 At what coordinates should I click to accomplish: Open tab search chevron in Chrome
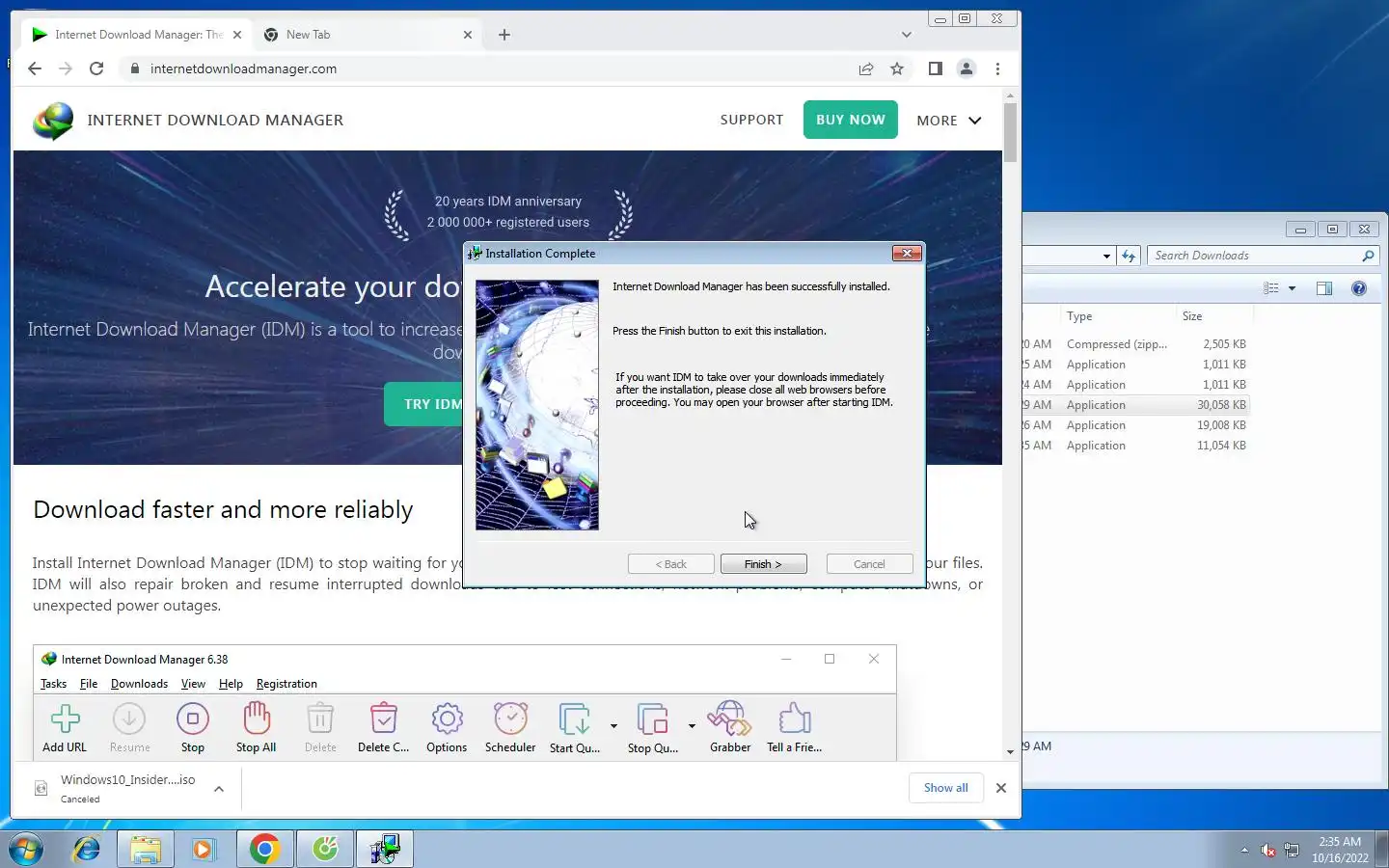[906, 35]
